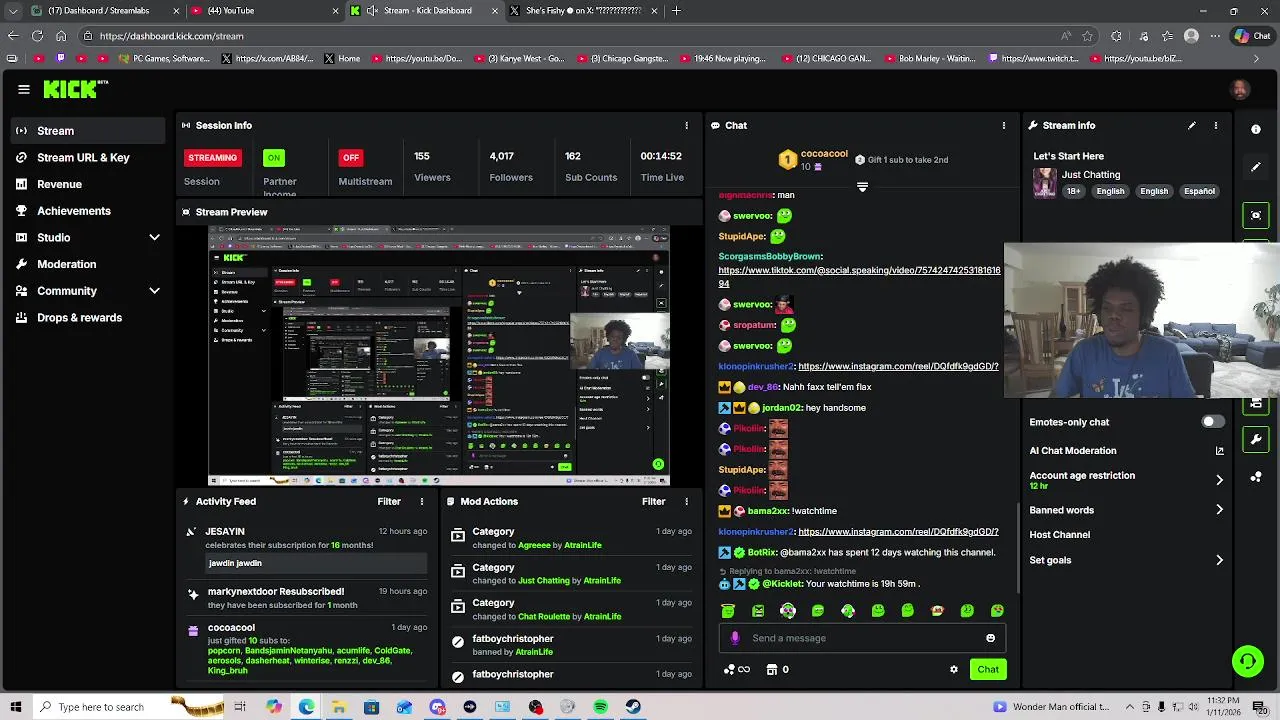The width and height of the screenshot is (1280, 720).
Task: Switch to the YouTube browser tab
Action: click(265, 11)
